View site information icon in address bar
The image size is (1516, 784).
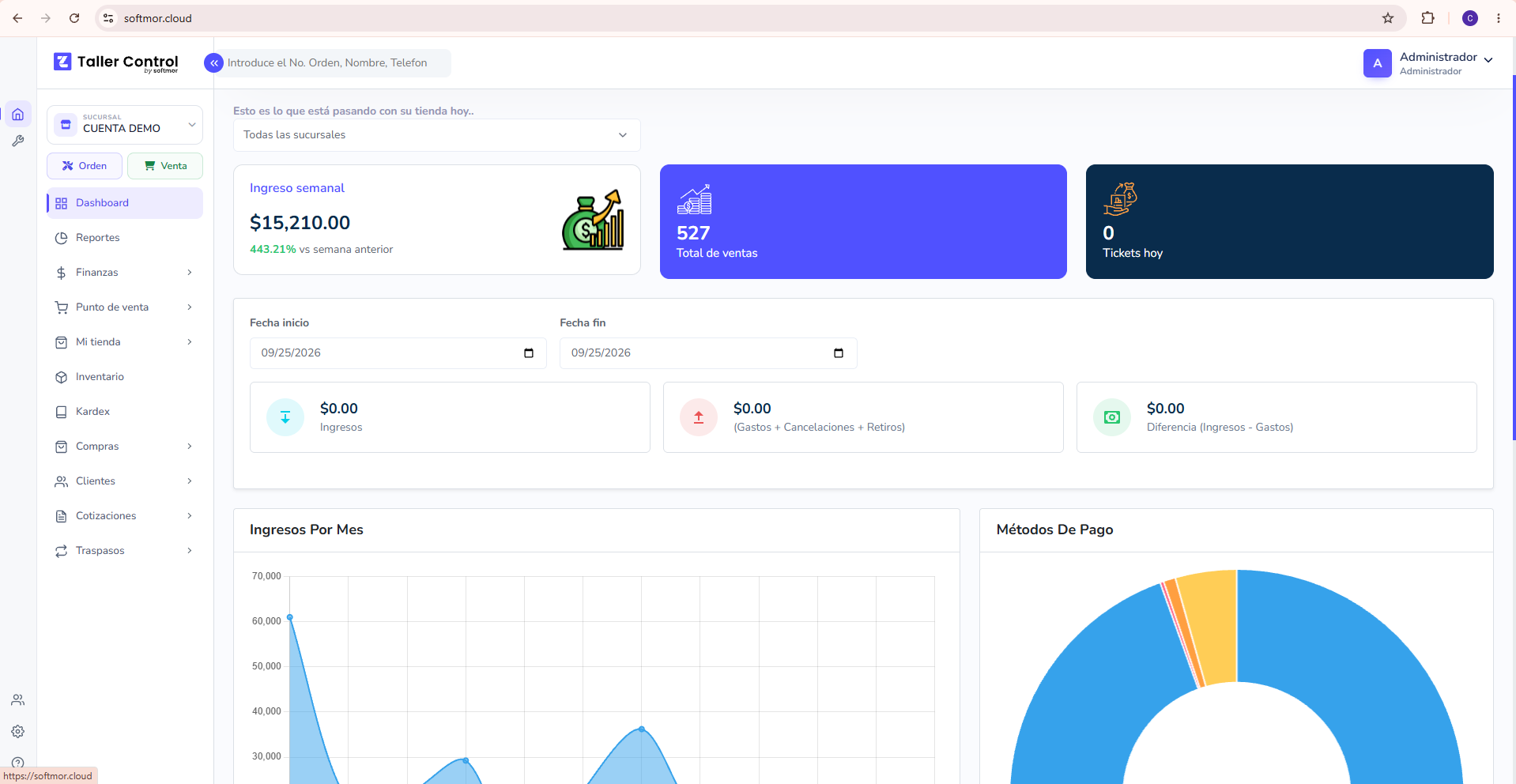tap(108, 18)
